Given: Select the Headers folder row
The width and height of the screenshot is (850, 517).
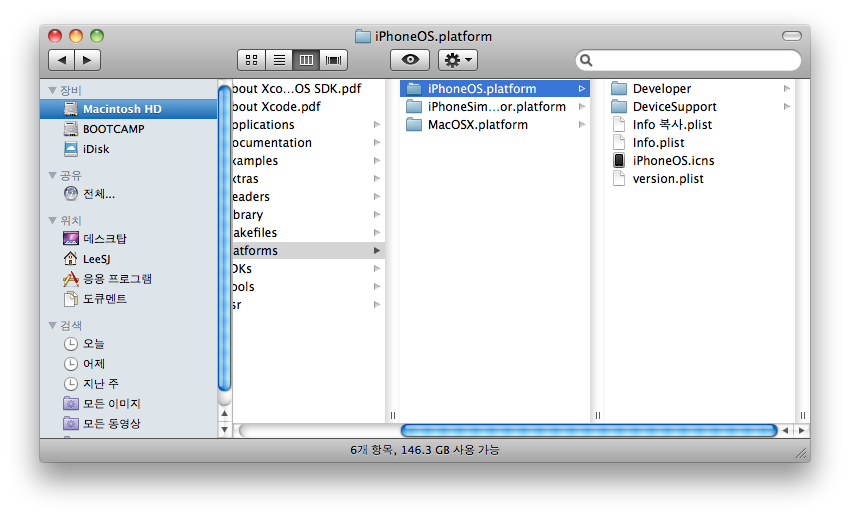Looking at the screenshot, I should (308, 197).
